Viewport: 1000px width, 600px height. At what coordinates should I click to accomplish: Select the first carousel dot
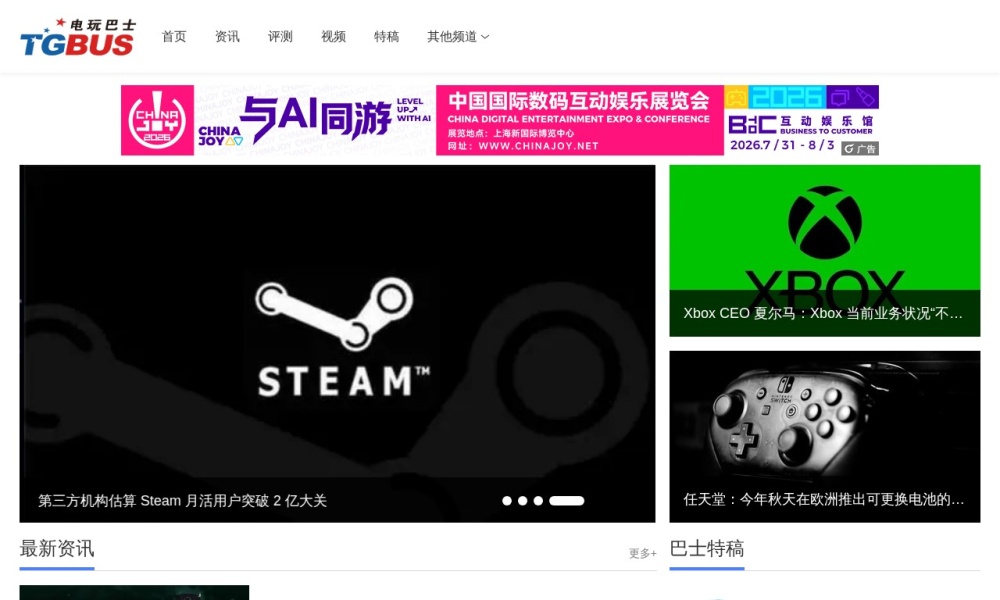tap(507, 501)
